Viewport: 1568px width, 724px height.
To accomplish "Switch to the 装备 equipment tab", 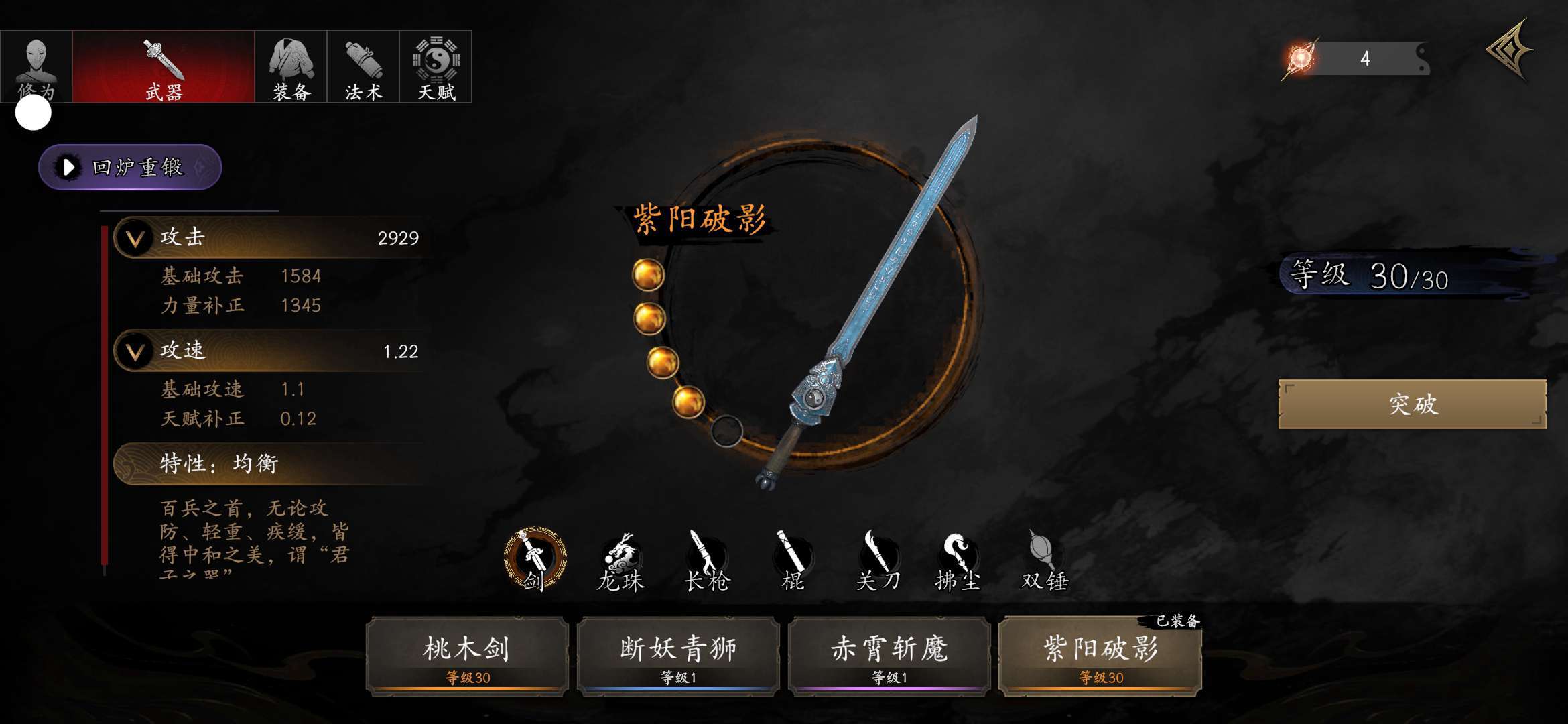I will coord(291,66).
